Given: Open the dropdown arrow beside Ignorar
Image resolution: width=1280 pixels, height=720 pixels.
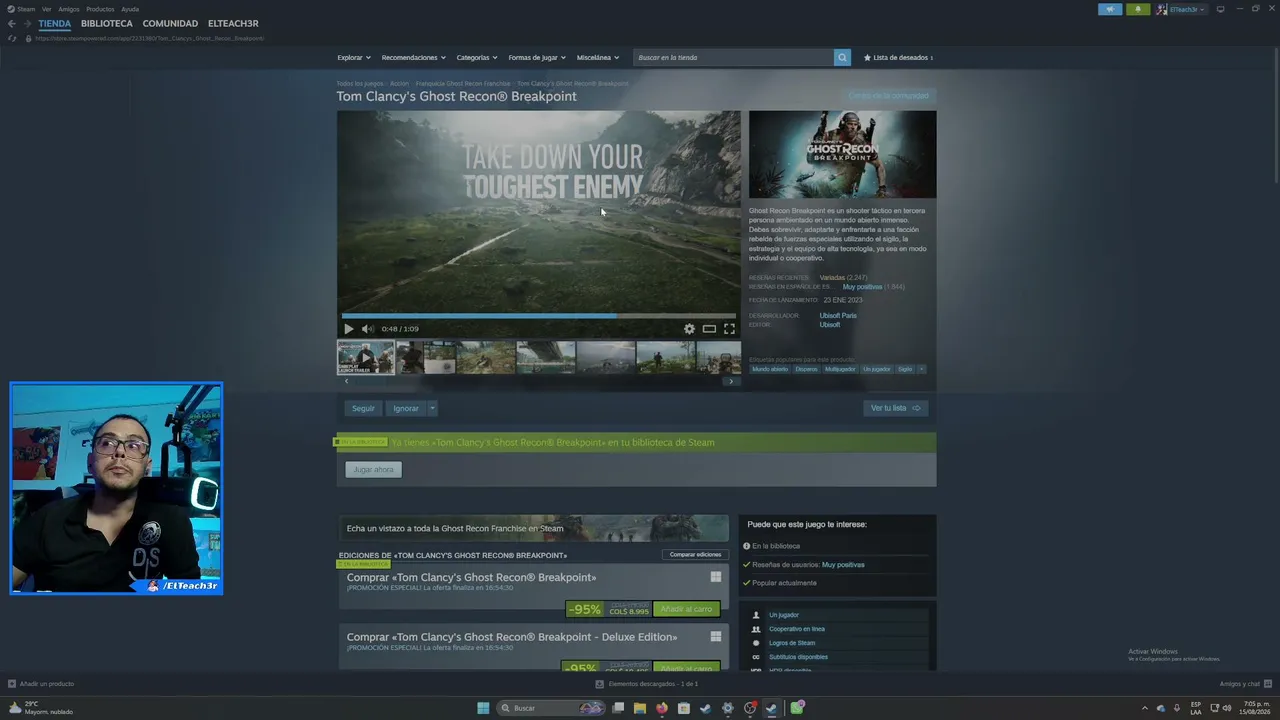Looking at the screenshot, I should [x=433, y=408].
